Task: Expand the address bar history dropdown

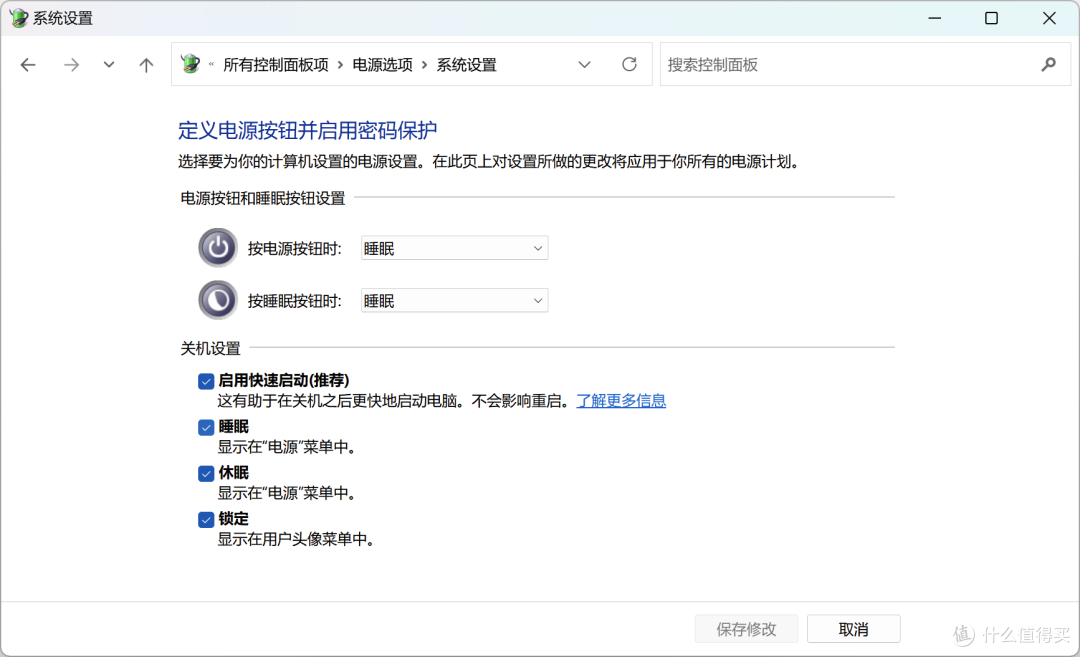Action: pyautogui.click(x=584, y=65)
